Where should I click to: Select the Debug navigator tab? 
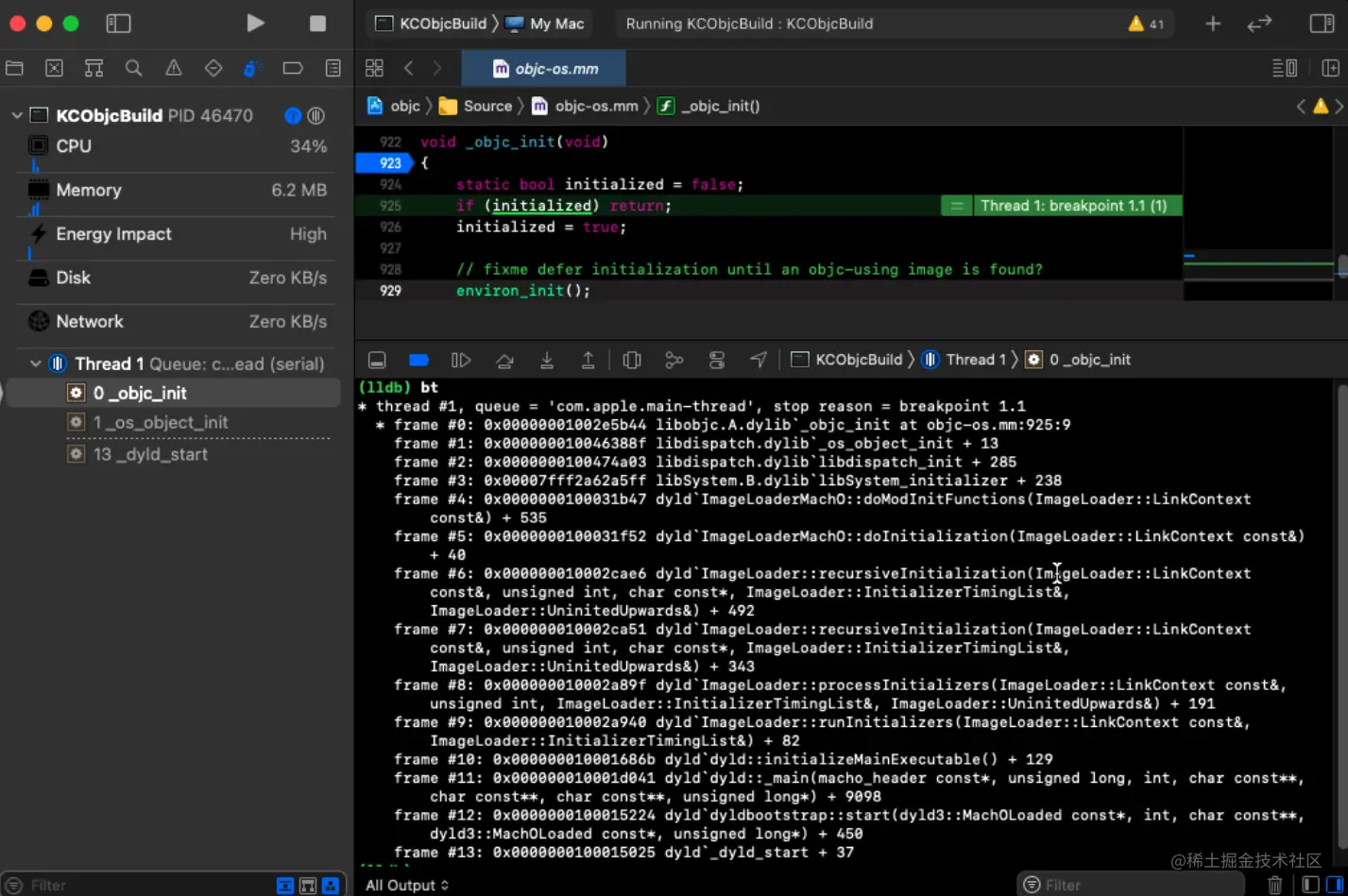[x=252, y=68]
